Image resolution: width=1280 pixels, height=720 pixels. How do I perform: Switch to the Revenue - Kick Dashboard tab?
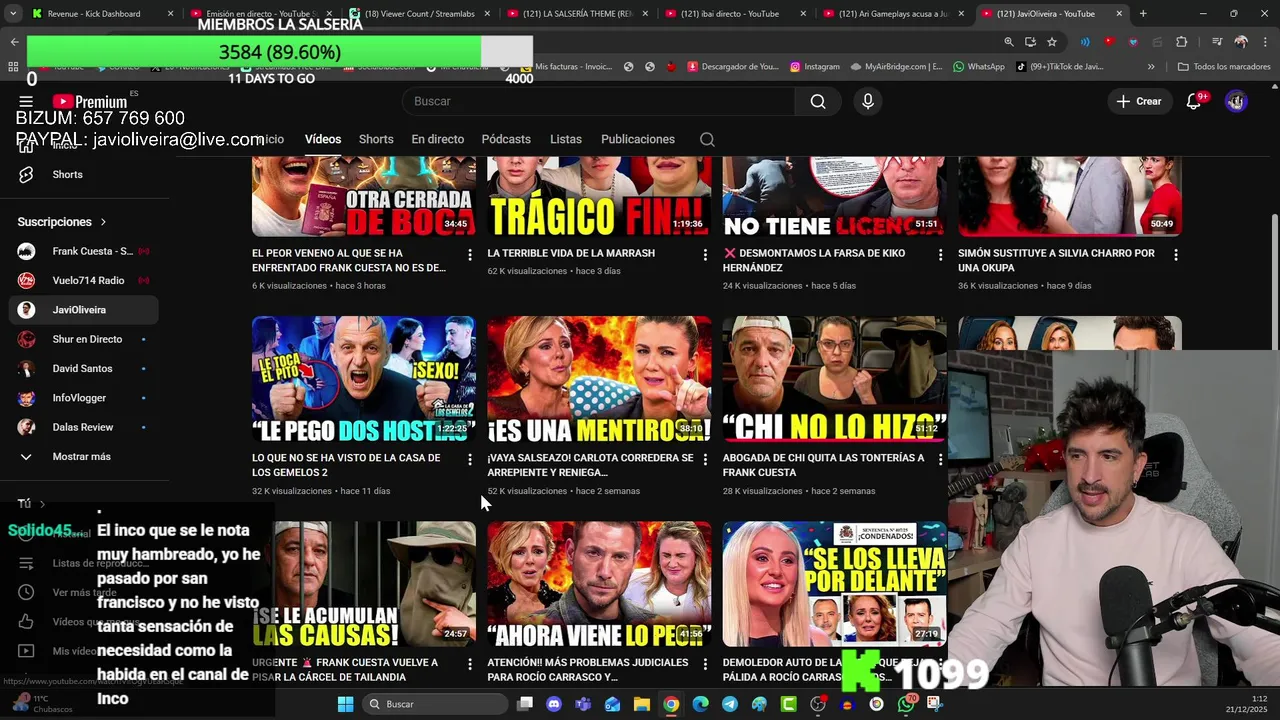pyautogui.click(x=100, y=14)
